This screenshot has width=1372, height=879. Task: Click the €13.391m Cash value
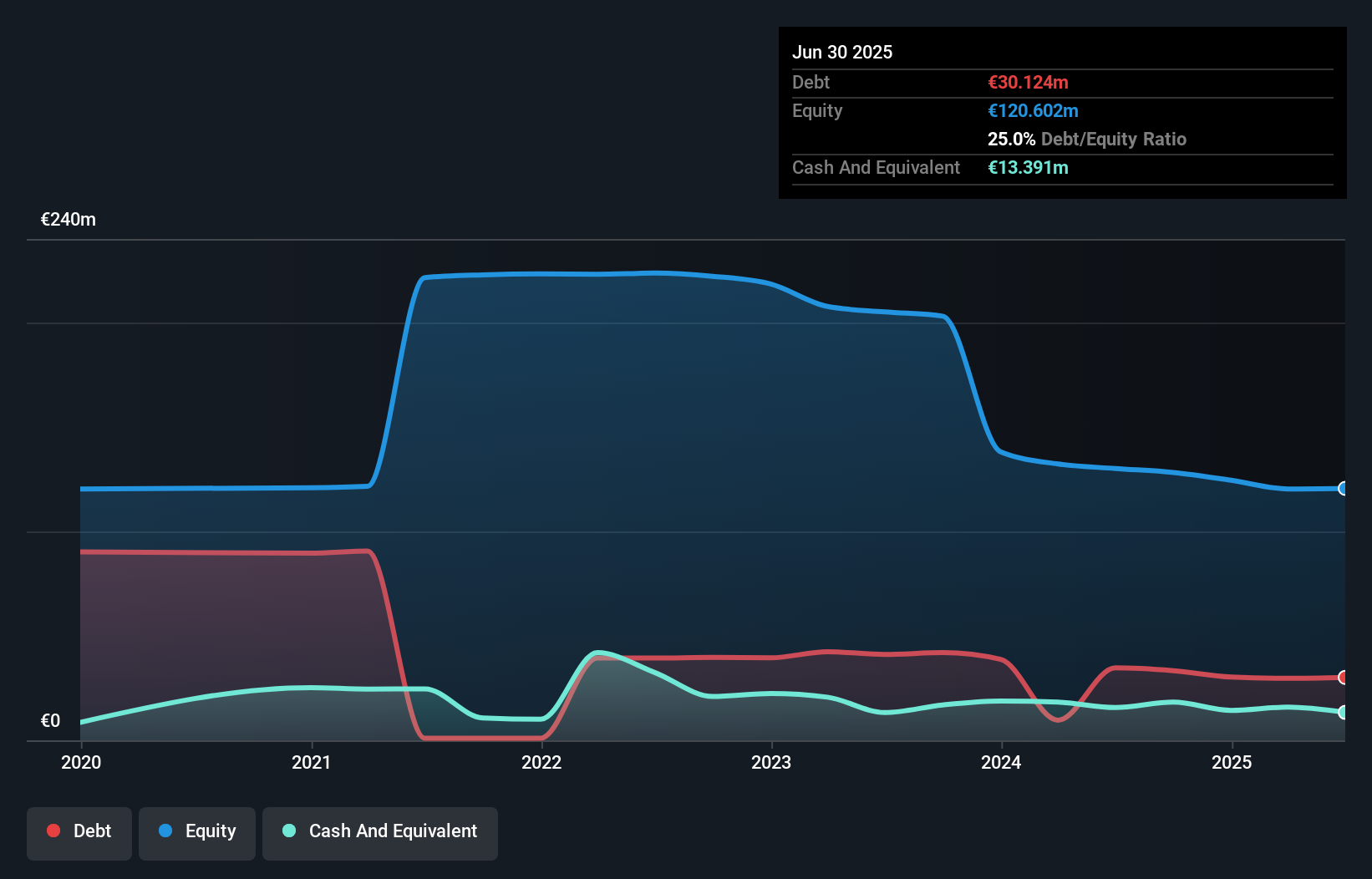pyautogui.click(x=1029, y=167)
